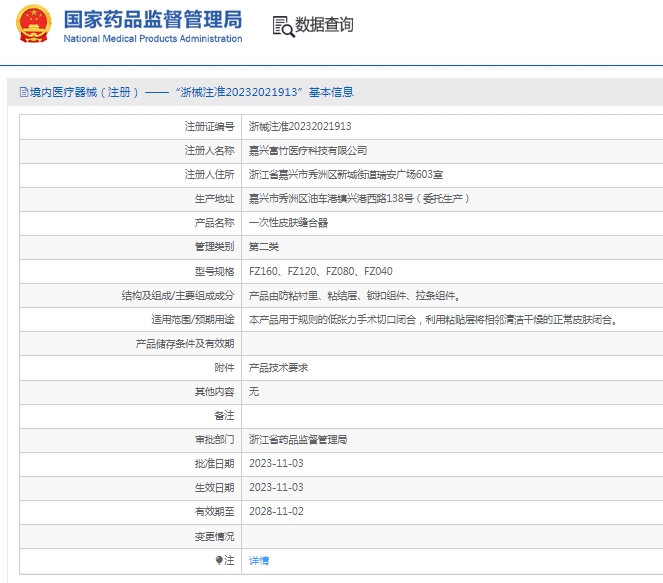Click the 有效期至 label cell

(131, 512)
